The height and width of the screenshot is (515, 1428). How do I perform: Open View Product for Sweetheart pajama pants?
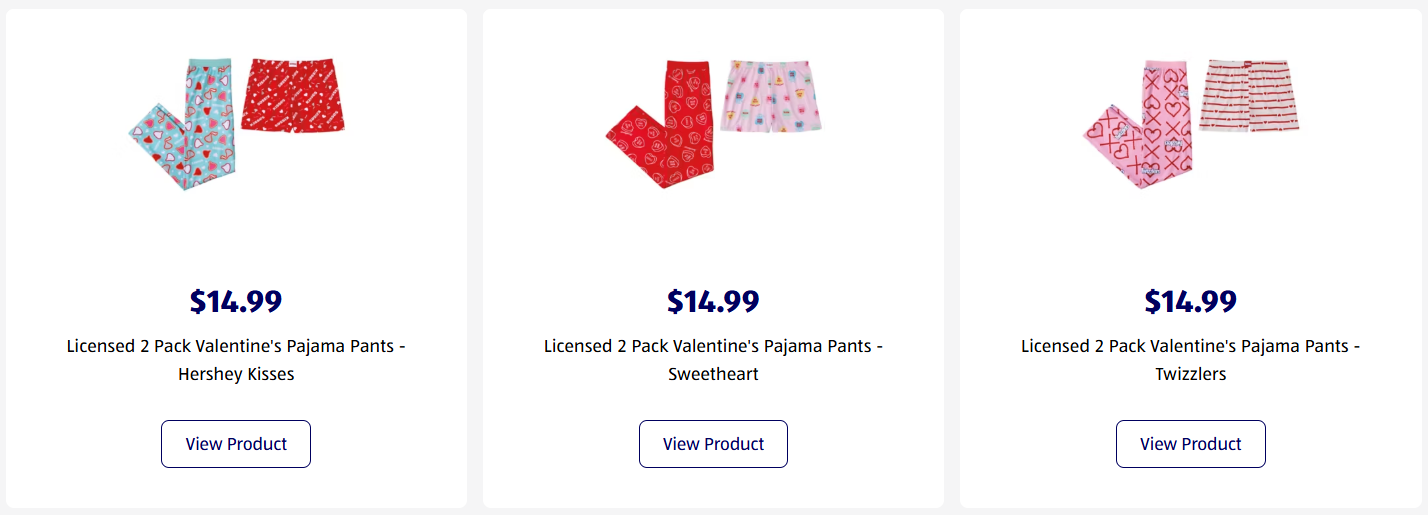[713, 444]
